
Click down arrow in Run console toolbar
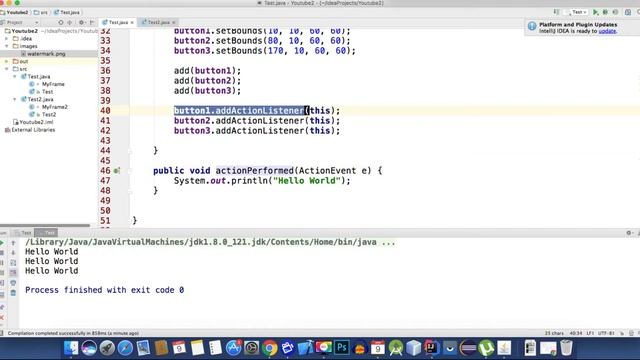[x=13, y=253]
